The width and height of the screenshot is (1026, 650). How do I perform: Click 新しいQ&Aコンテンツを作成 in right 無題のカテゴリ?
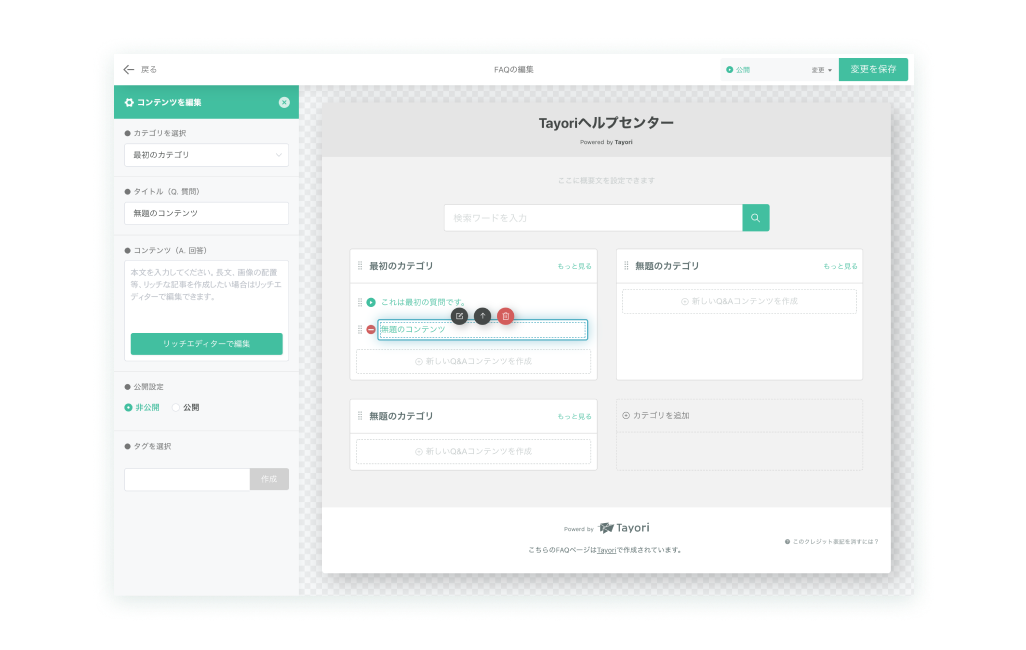pos(739,301)
